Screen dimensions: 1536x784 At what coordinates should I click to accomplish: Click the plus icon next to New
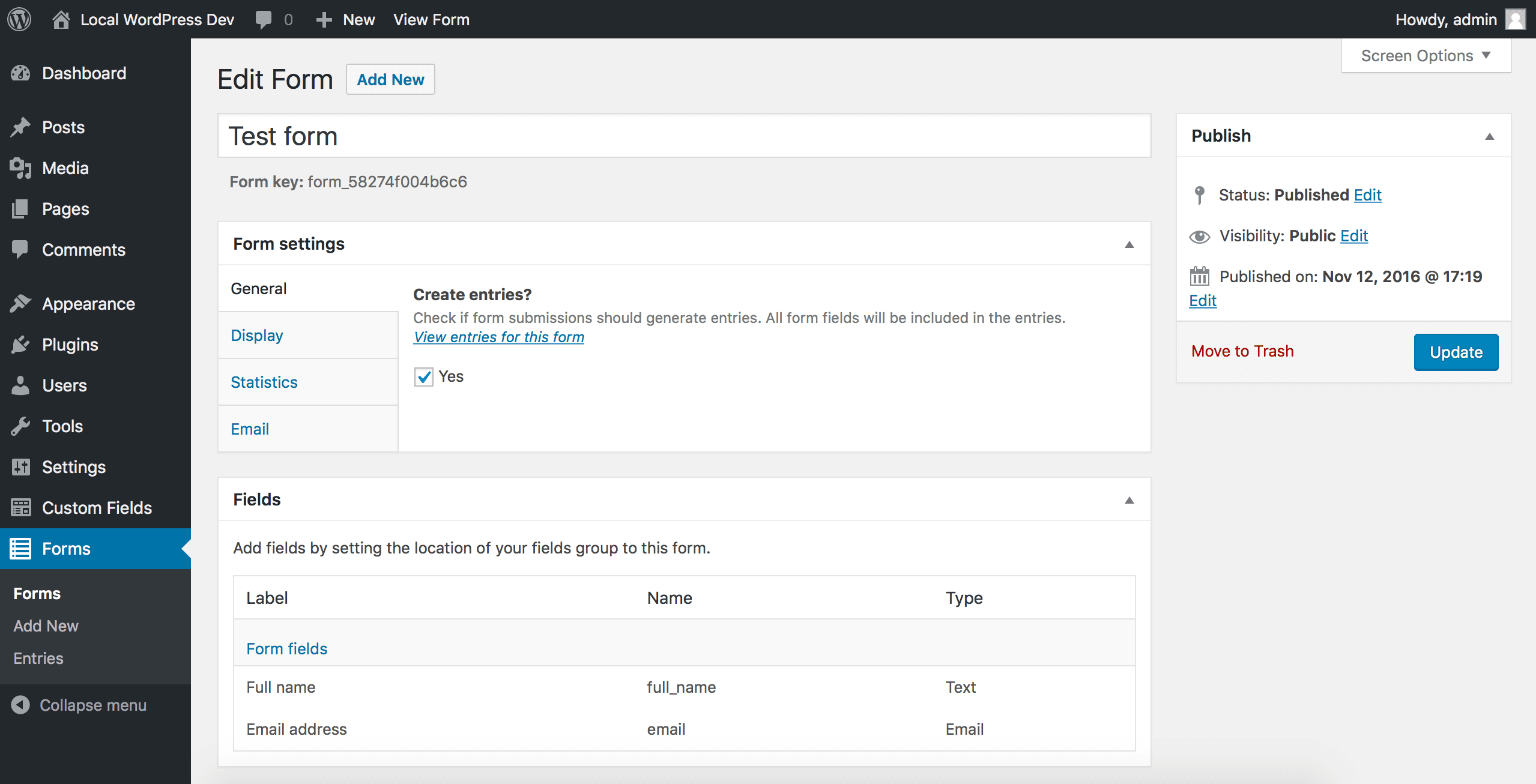(x=324, y=20)
